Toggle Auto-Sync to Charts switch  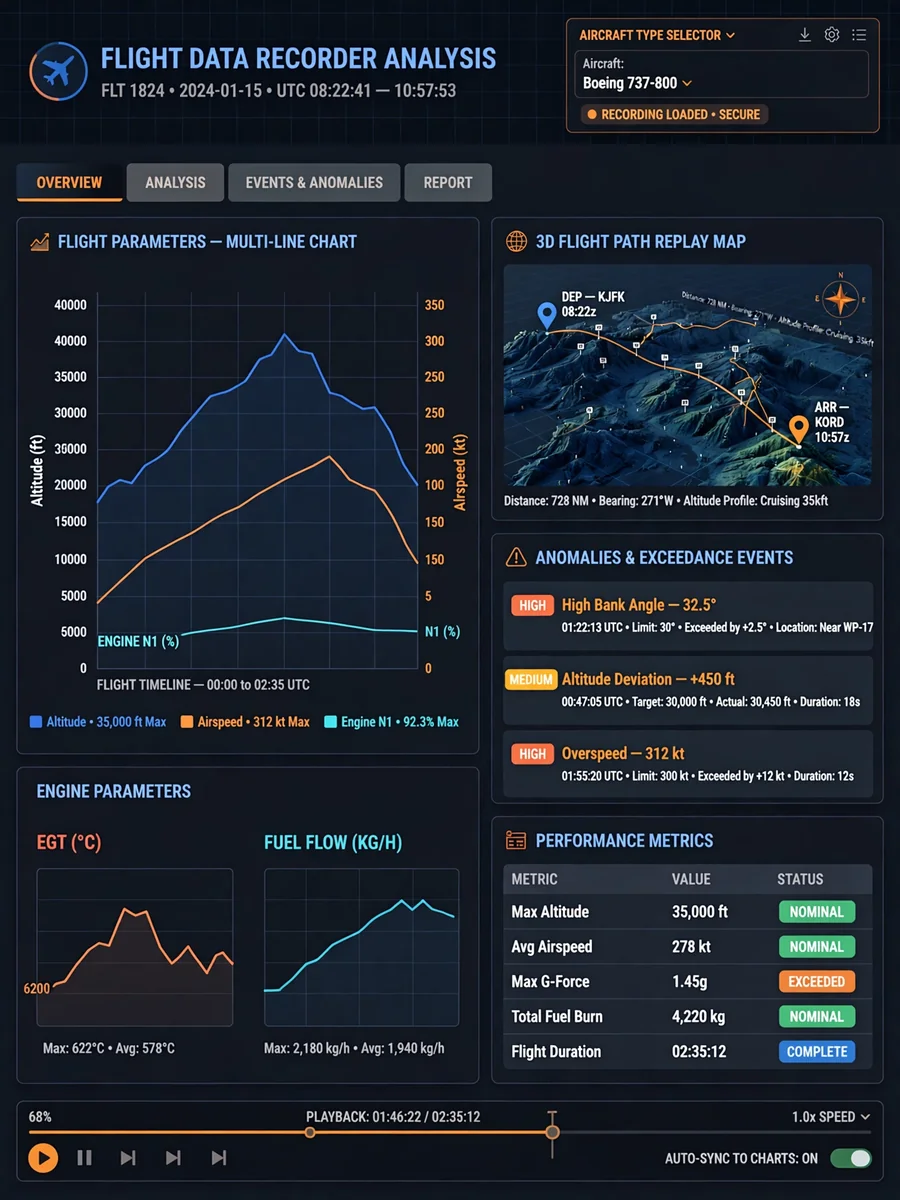point(850,1158)
